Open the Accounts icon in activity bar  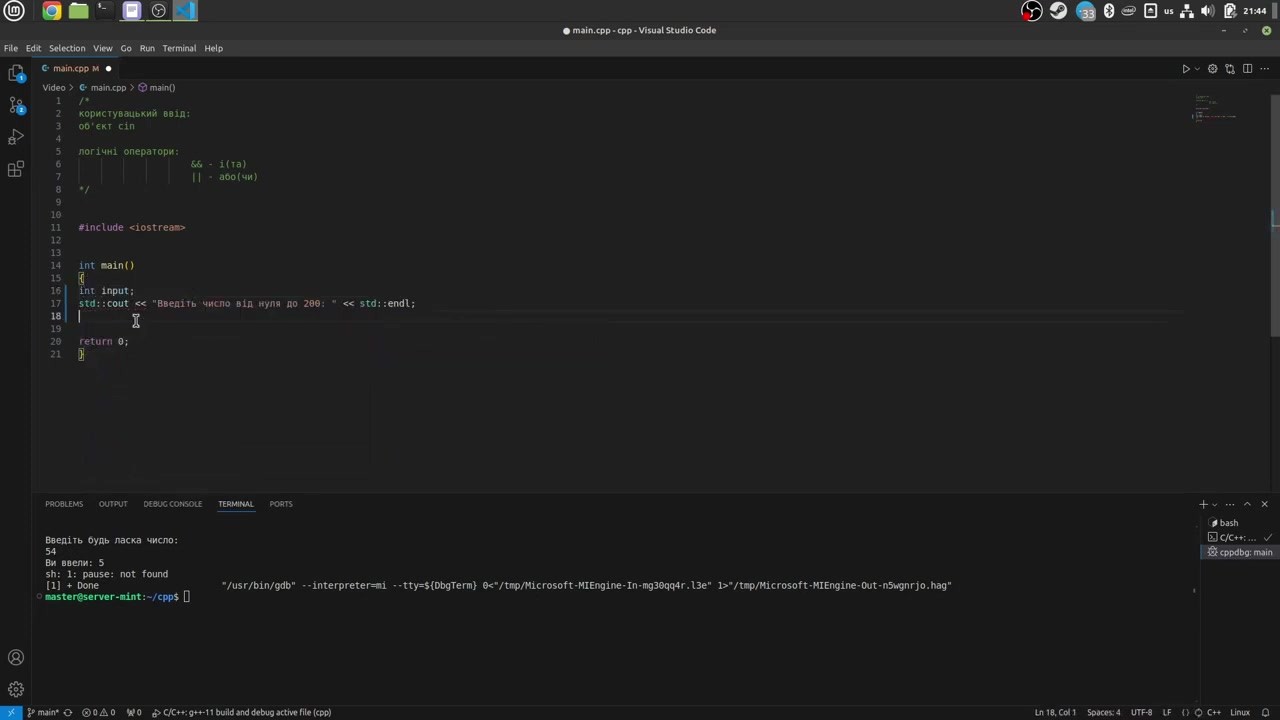(x=16, y=657)
